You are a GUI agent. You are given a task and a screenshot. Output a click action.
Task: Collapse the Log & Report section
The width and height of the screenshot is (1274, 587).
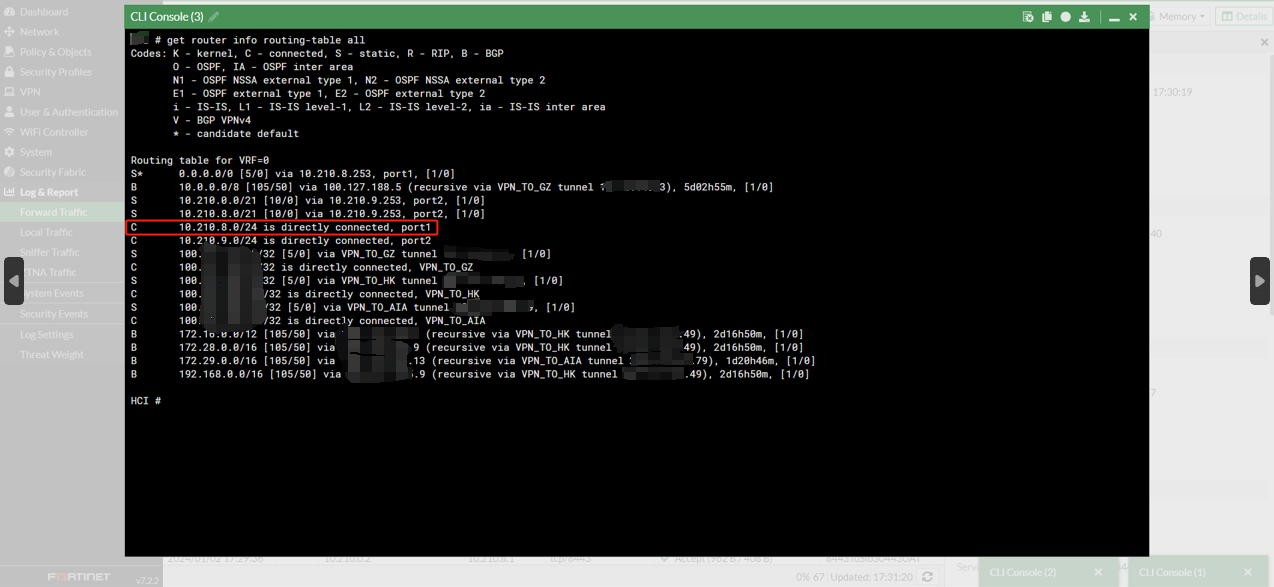pos(48,192)
